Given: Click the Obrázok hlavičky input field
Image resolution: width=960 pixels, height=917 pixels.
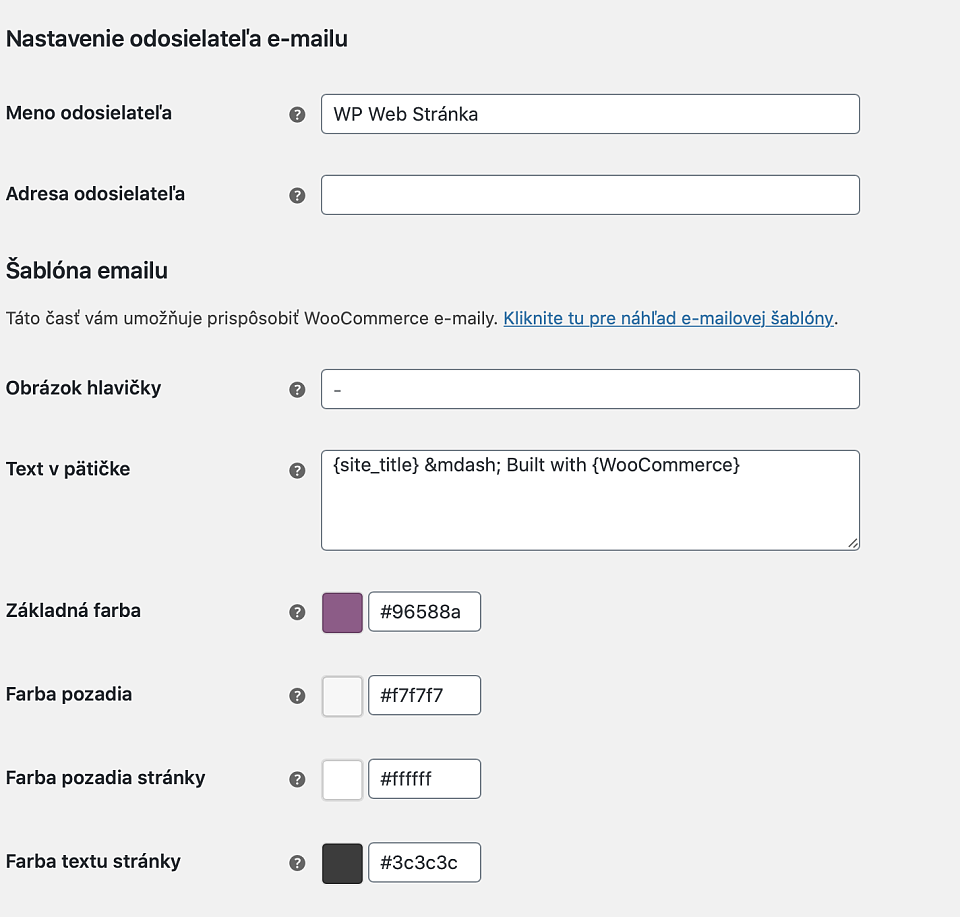Looking at the screenshot, I should click(x=590, y=389).
